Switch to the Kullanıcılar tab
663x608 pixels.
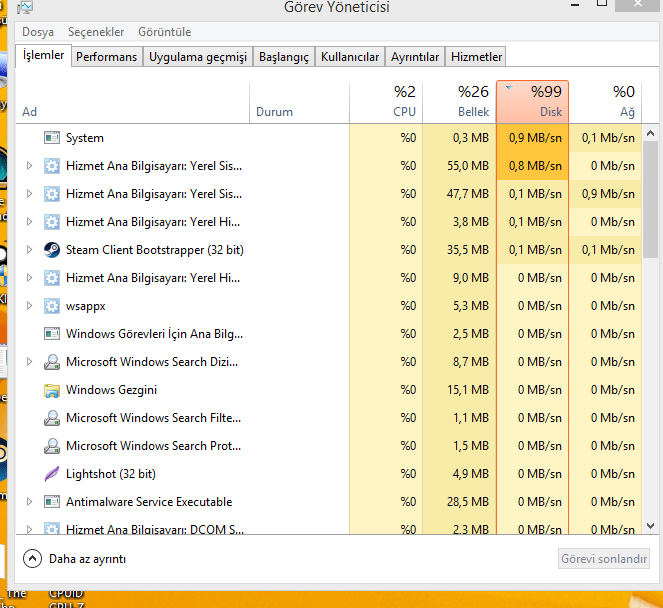coord(350,57)
